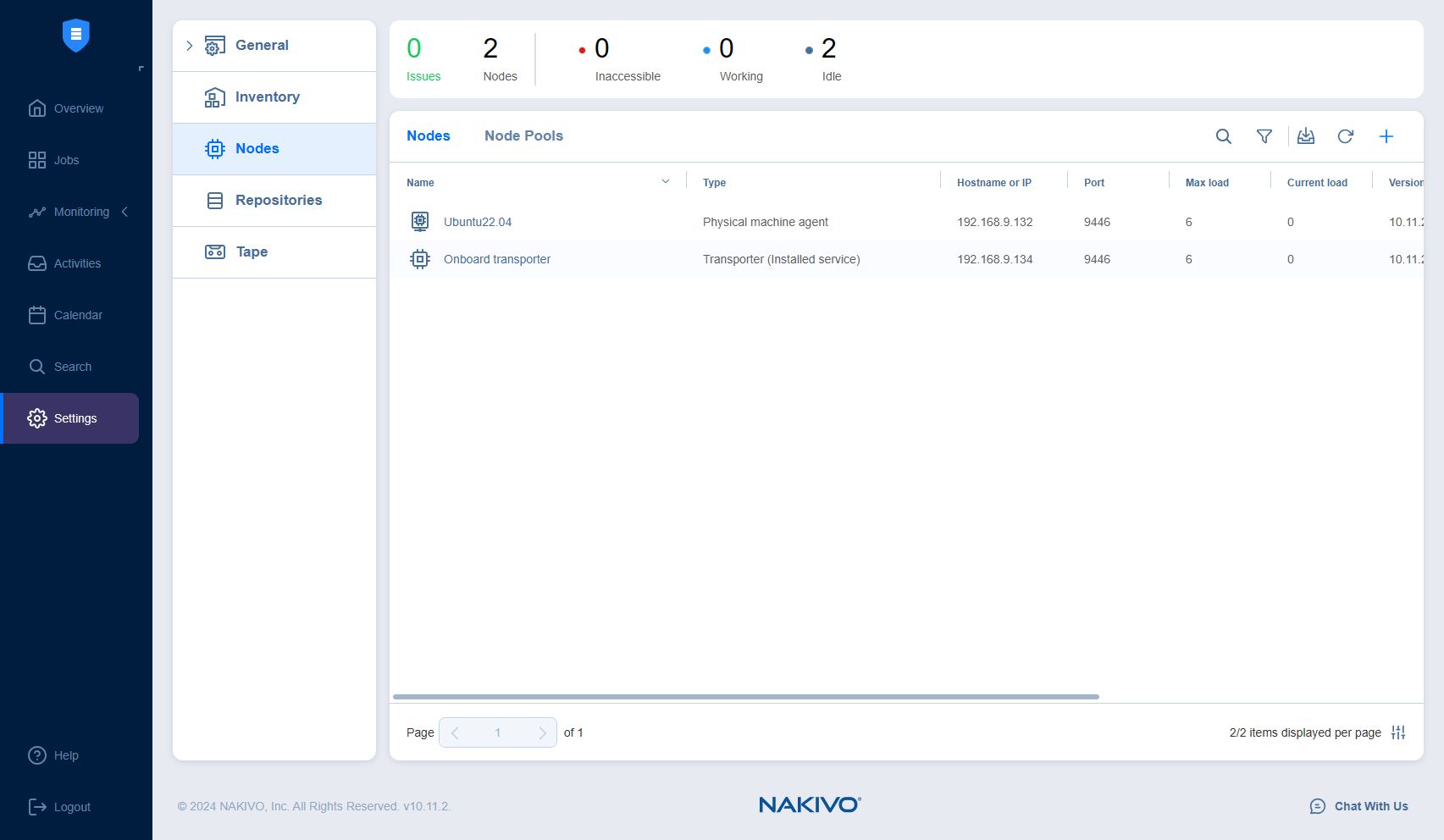Click the search magnifier icon in Nodes toolbar

[1223, 136]
